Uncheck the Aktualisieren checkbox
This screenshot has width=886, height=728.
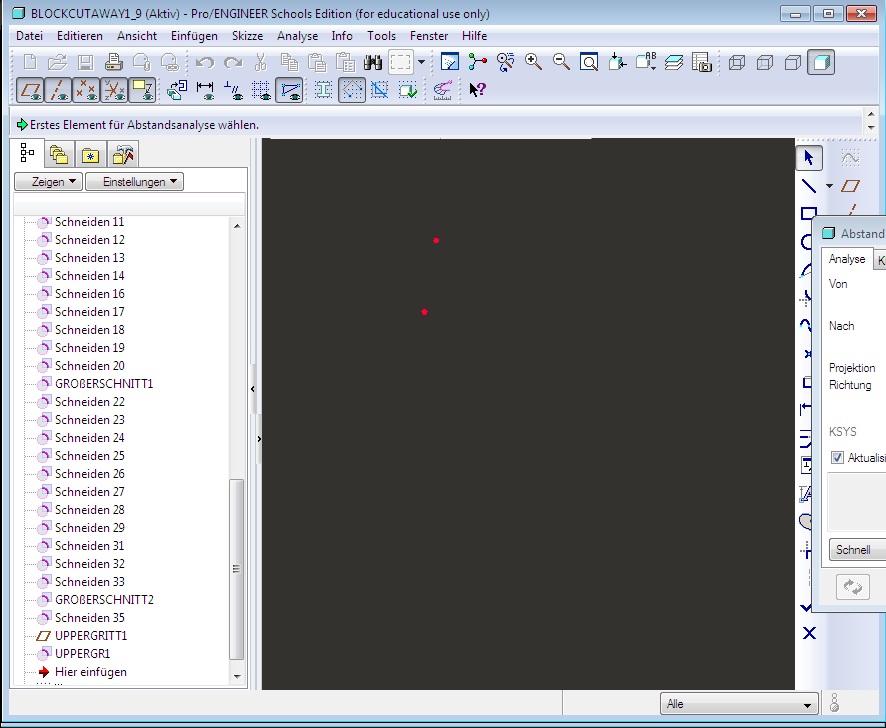pos(837,457)
